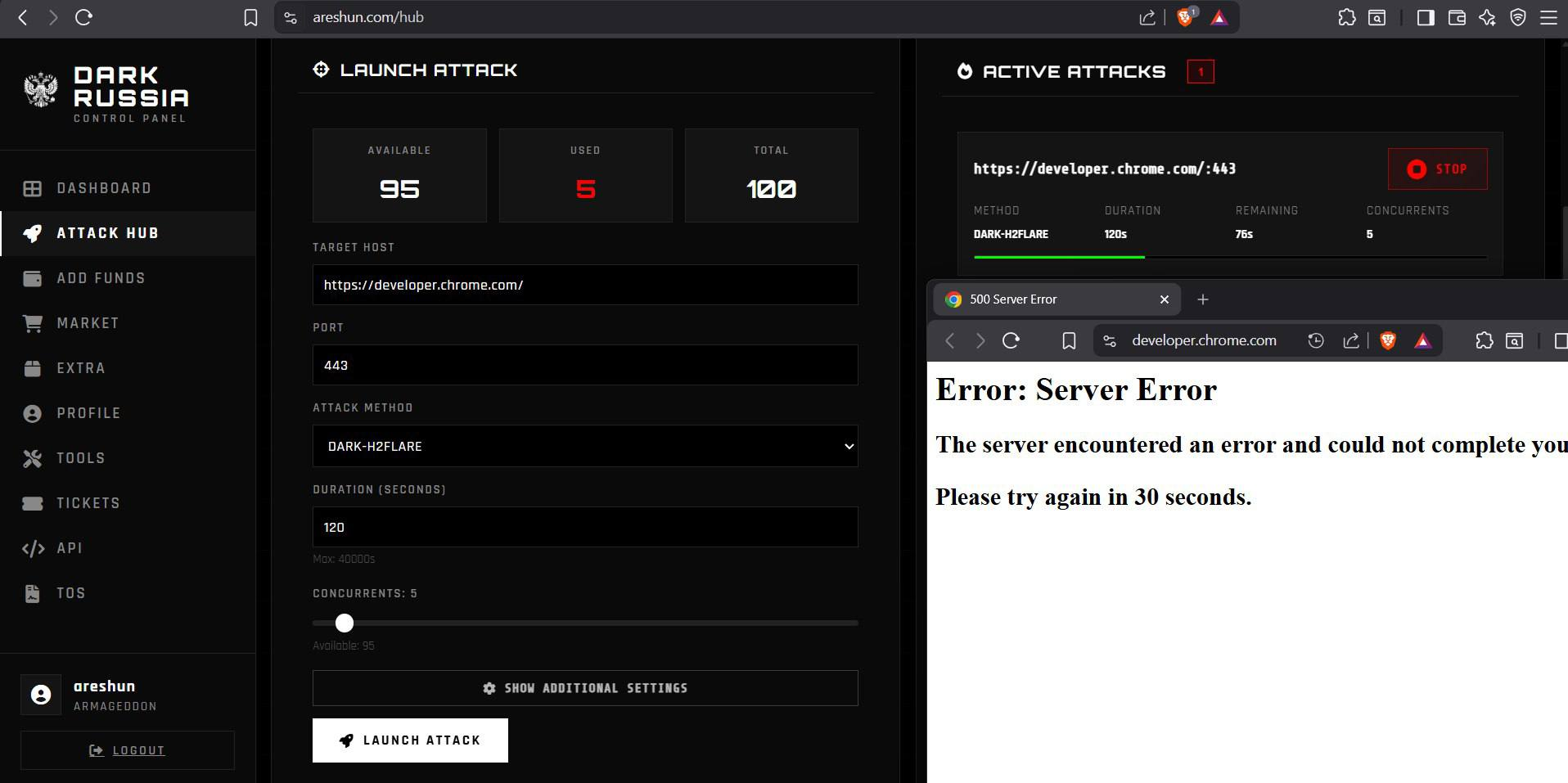Image resolution: width=1568 pixels, height=783 pixels.
Task: Click the Profile person icon in sidebar
Action: coord(33,413)
